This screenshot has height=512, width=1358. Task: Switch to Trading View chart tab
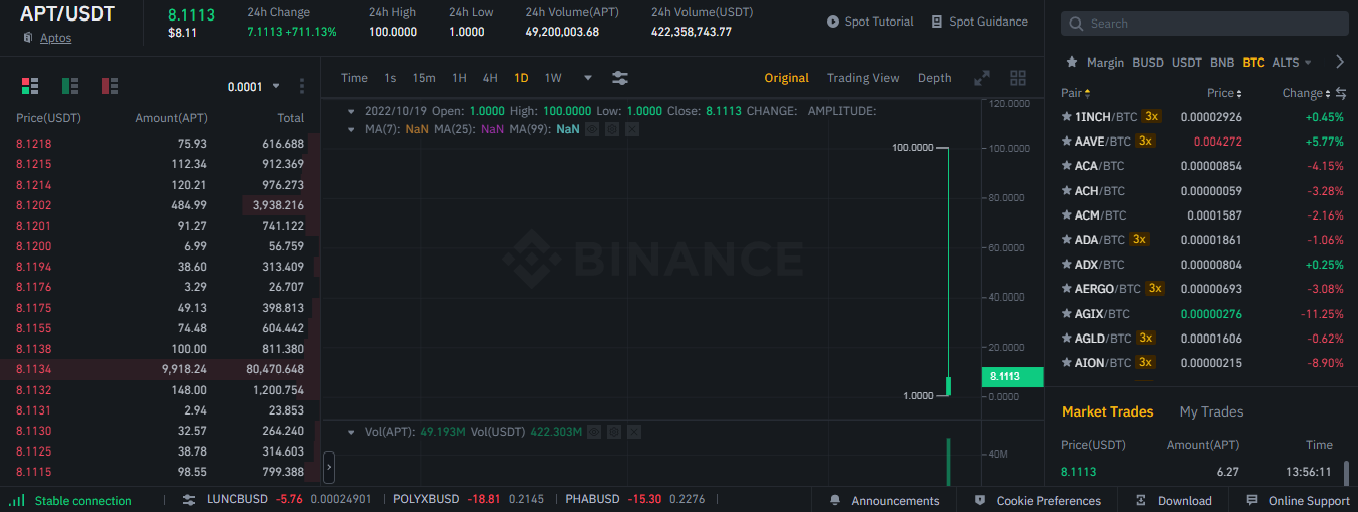tap(863, 78)
